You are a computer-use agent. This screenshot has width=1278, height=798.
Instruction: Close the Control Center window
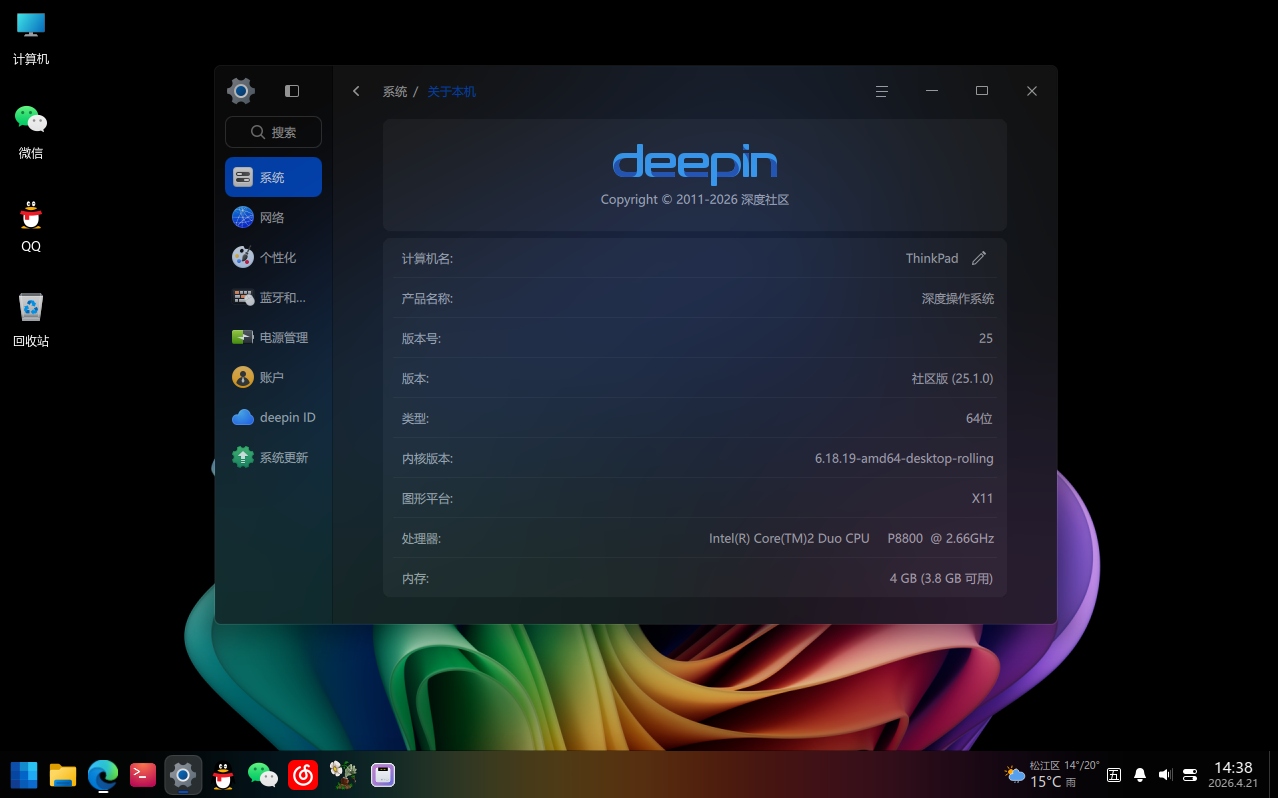1032,91
